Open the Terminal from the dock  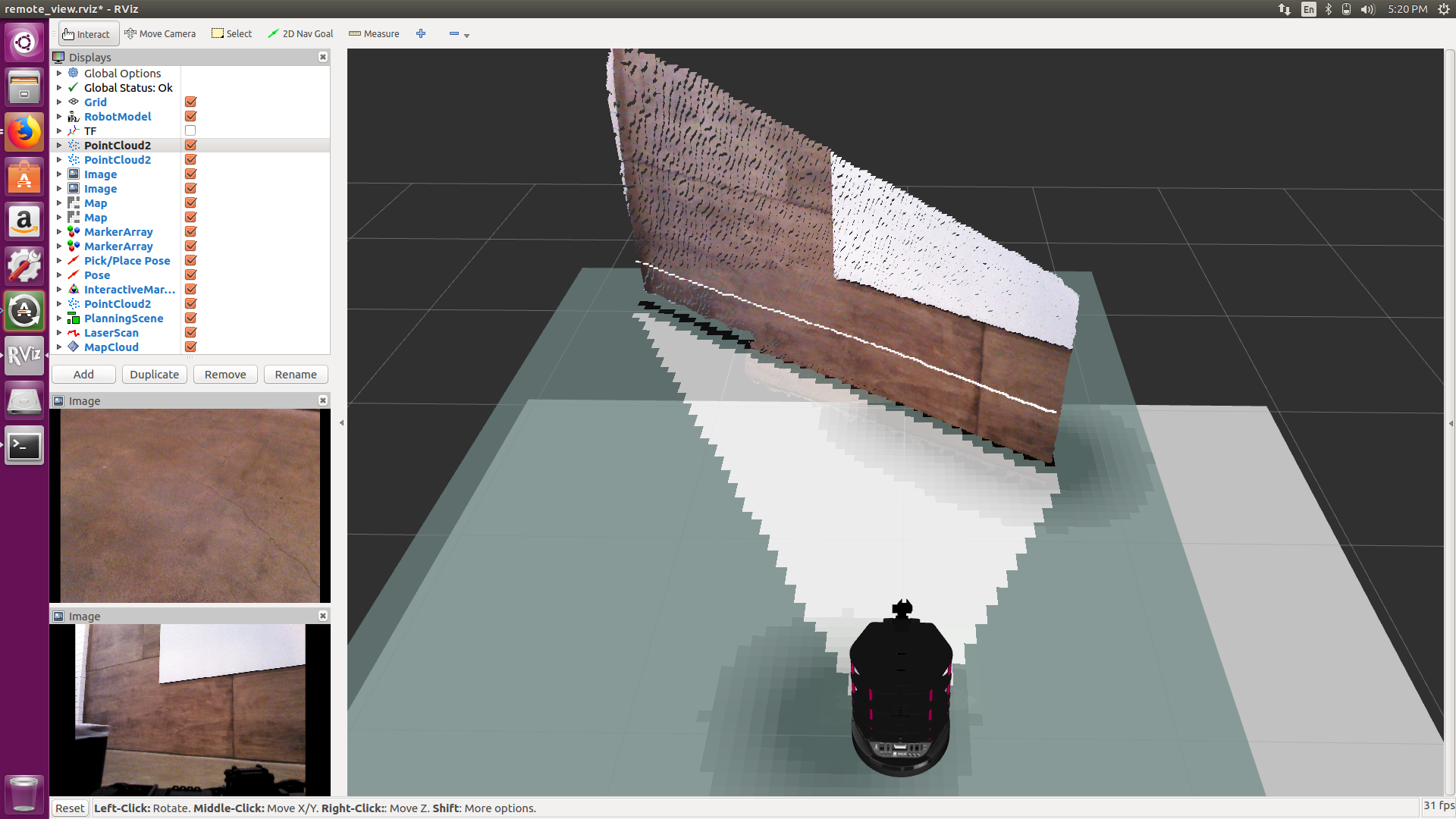[24, 446]
